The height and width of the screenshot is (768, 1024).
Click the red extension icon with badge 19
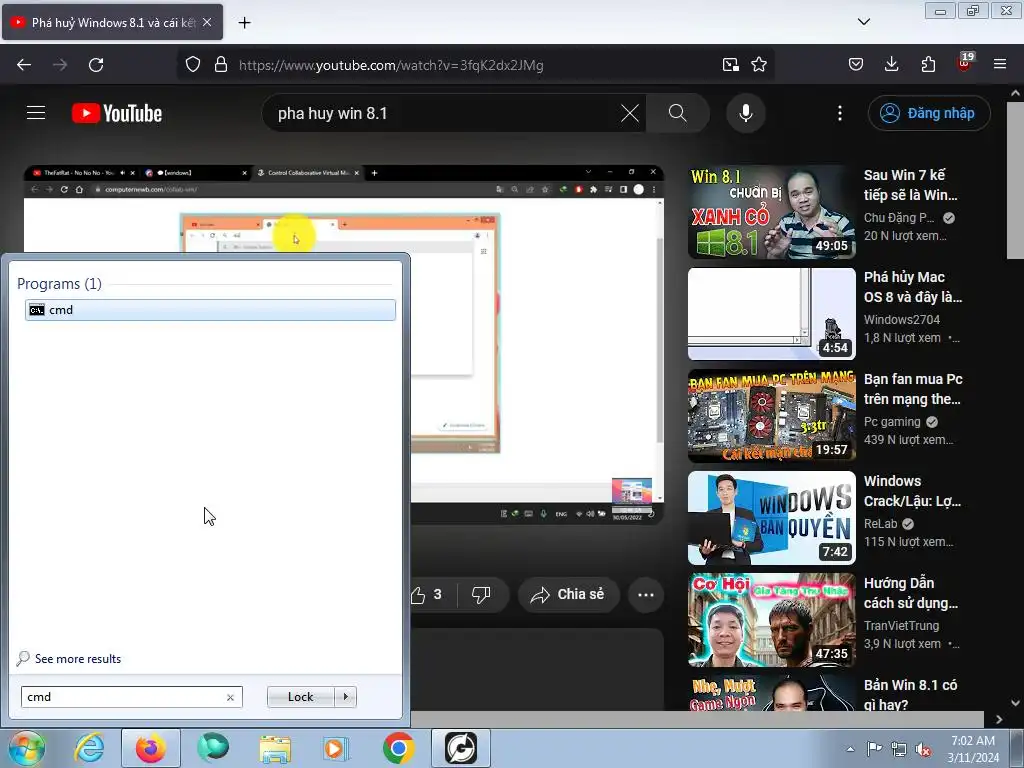tap(965, 63)
